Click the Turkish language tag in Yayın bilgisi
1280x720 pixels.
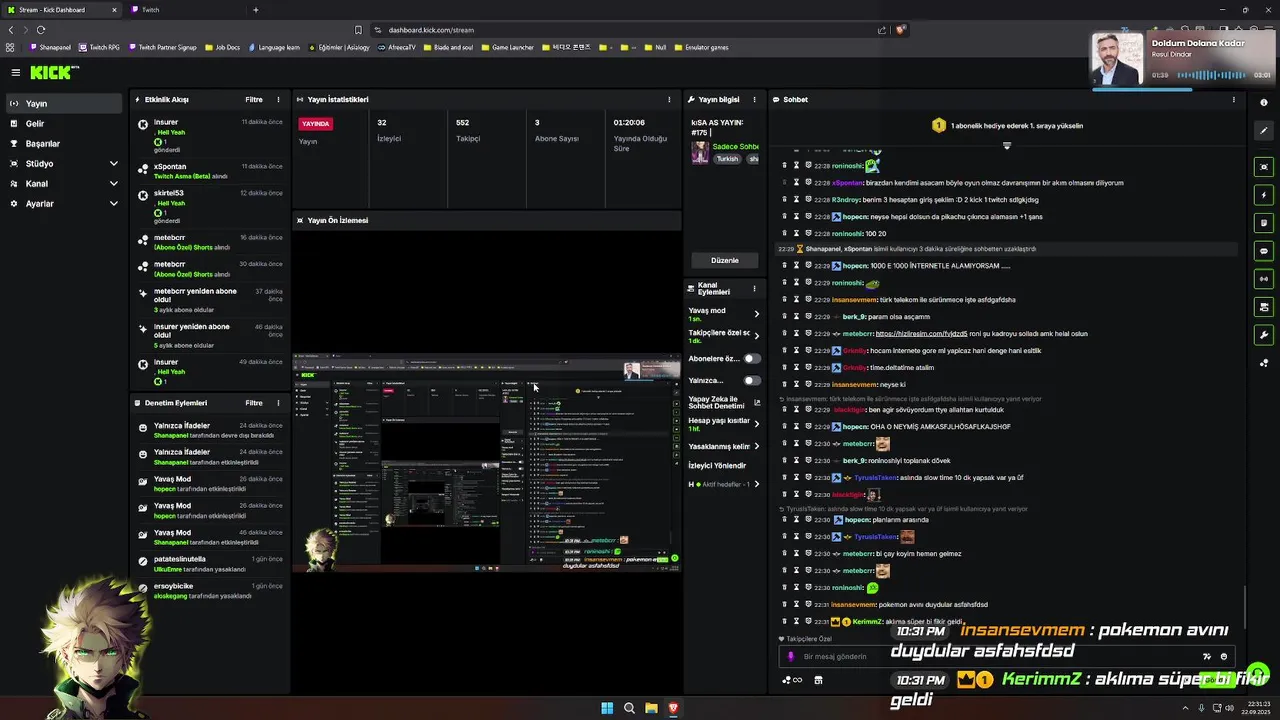[x=727, y=159]
